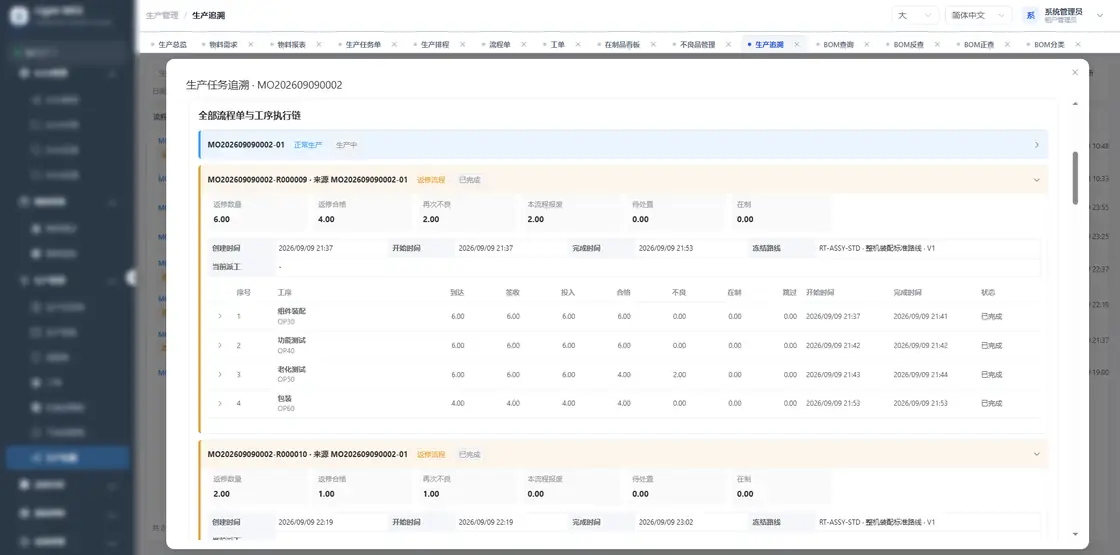The height and width of the screenshot is (555, 1120).
Task: Click the 返修数量 6.00 value
Action: (x=221, y=219)
